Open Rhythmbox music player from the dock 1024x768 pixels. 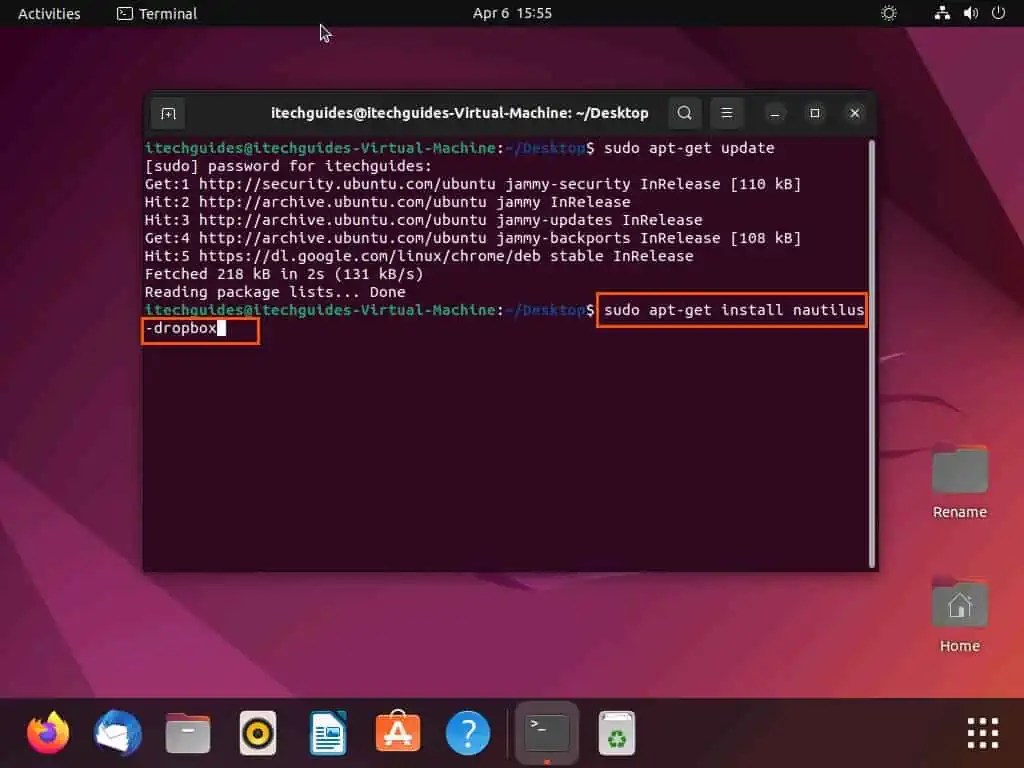tap(257, 732)
